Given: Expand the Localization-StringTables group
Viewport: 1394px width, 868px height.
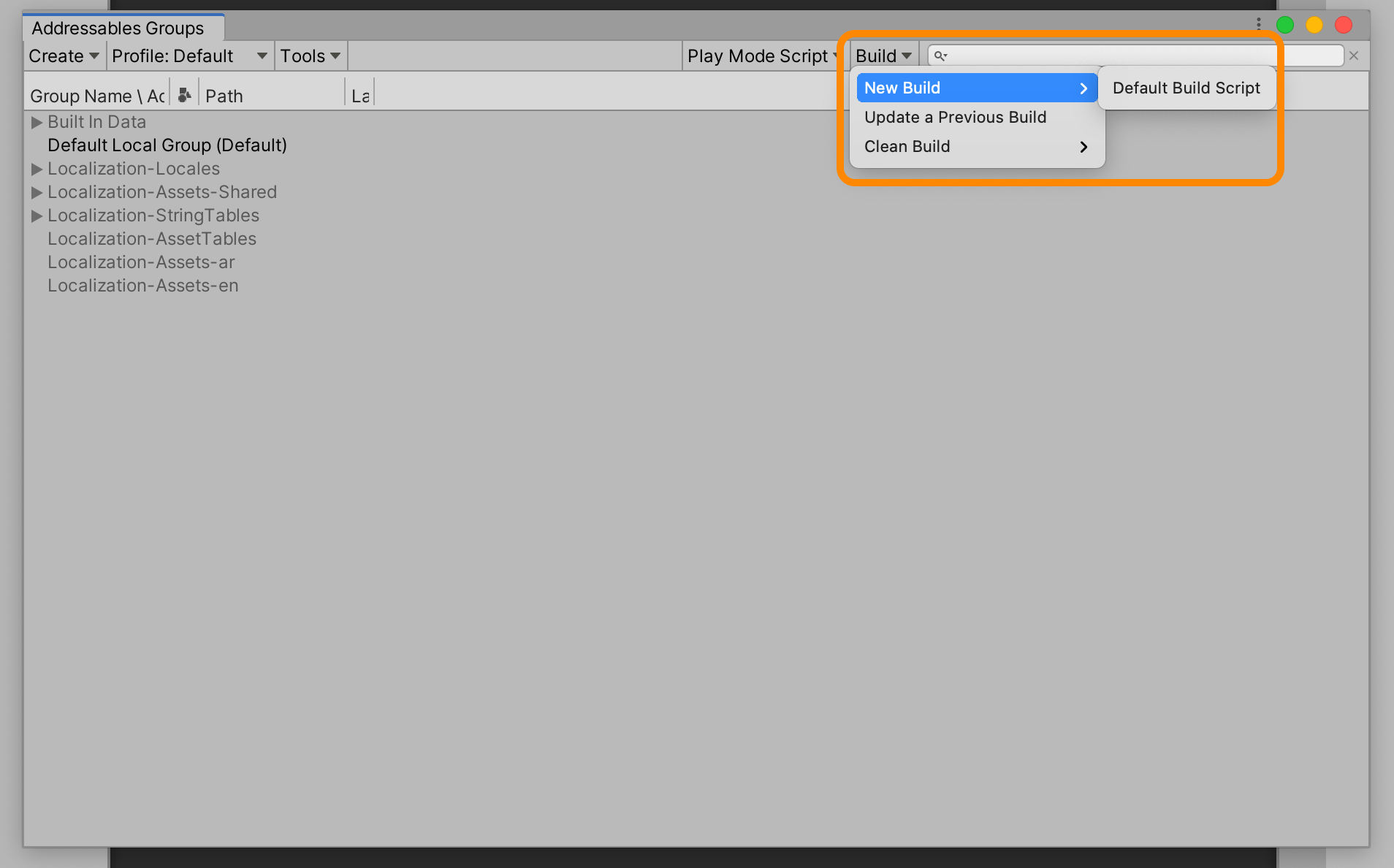Looking at the screenshot, I should coord(36,216).
